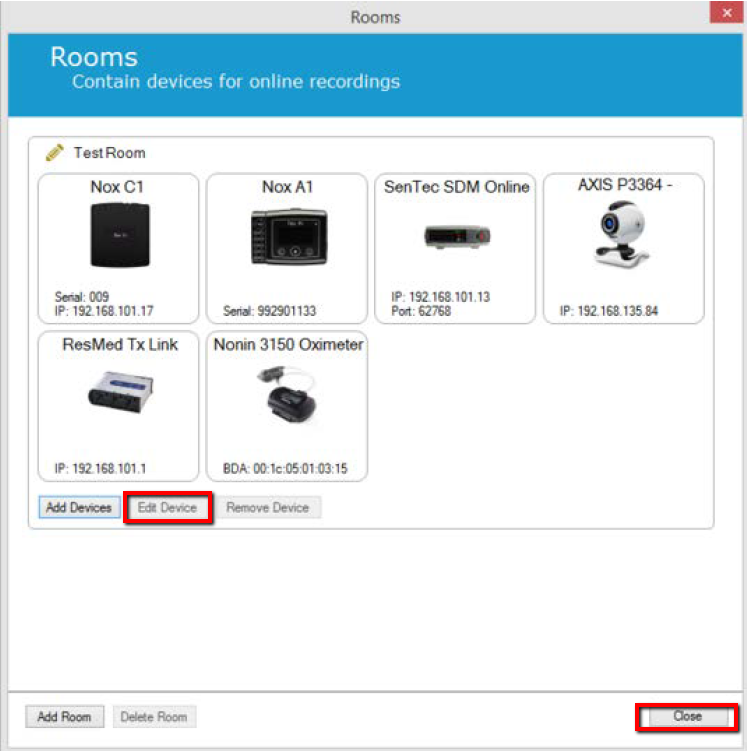747x751 pixels.
Task: Select the Nonin 3150 Oximeter image
Action: (x=287, y=395)
